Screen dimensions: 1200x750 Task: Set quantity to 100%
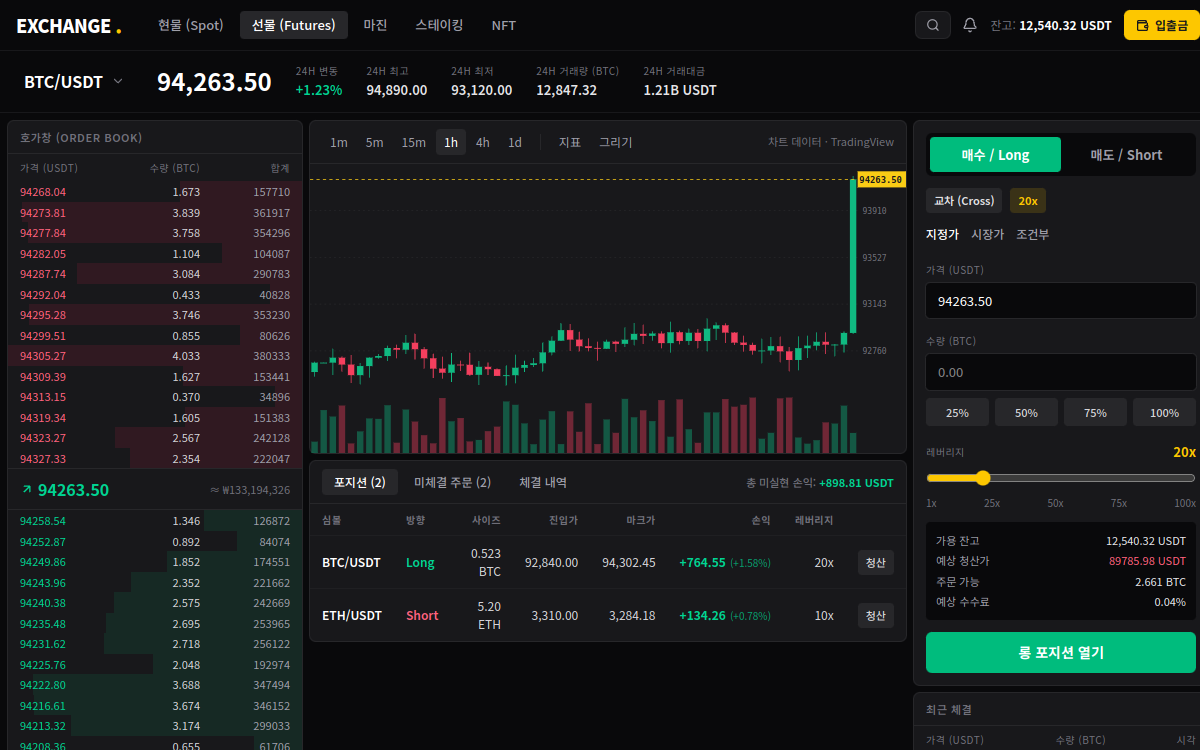pyautogui.click(x=1164, y=412)
